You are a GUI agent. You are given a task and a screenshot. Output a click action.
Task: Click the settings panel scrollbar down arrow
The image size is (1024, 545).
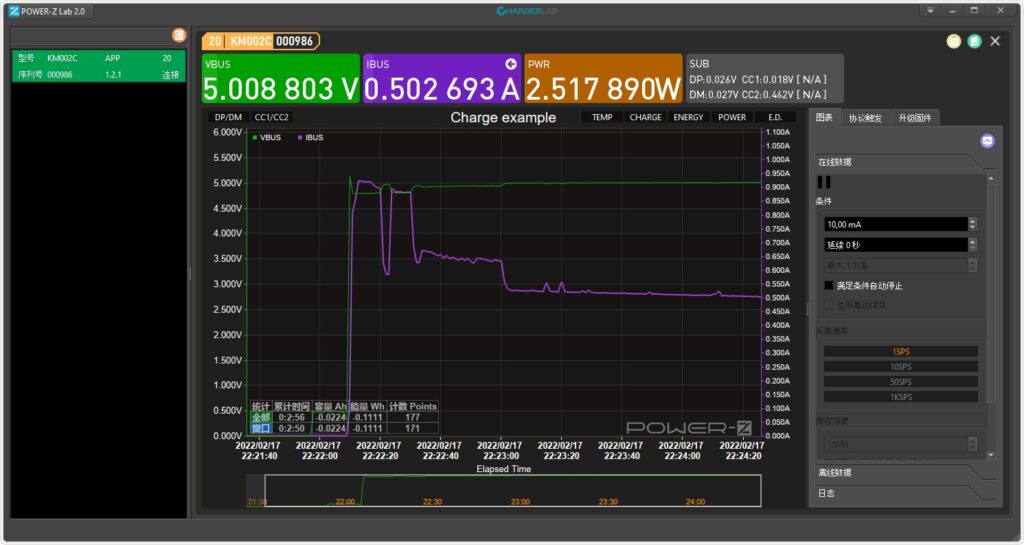click(x=991, y=455)
